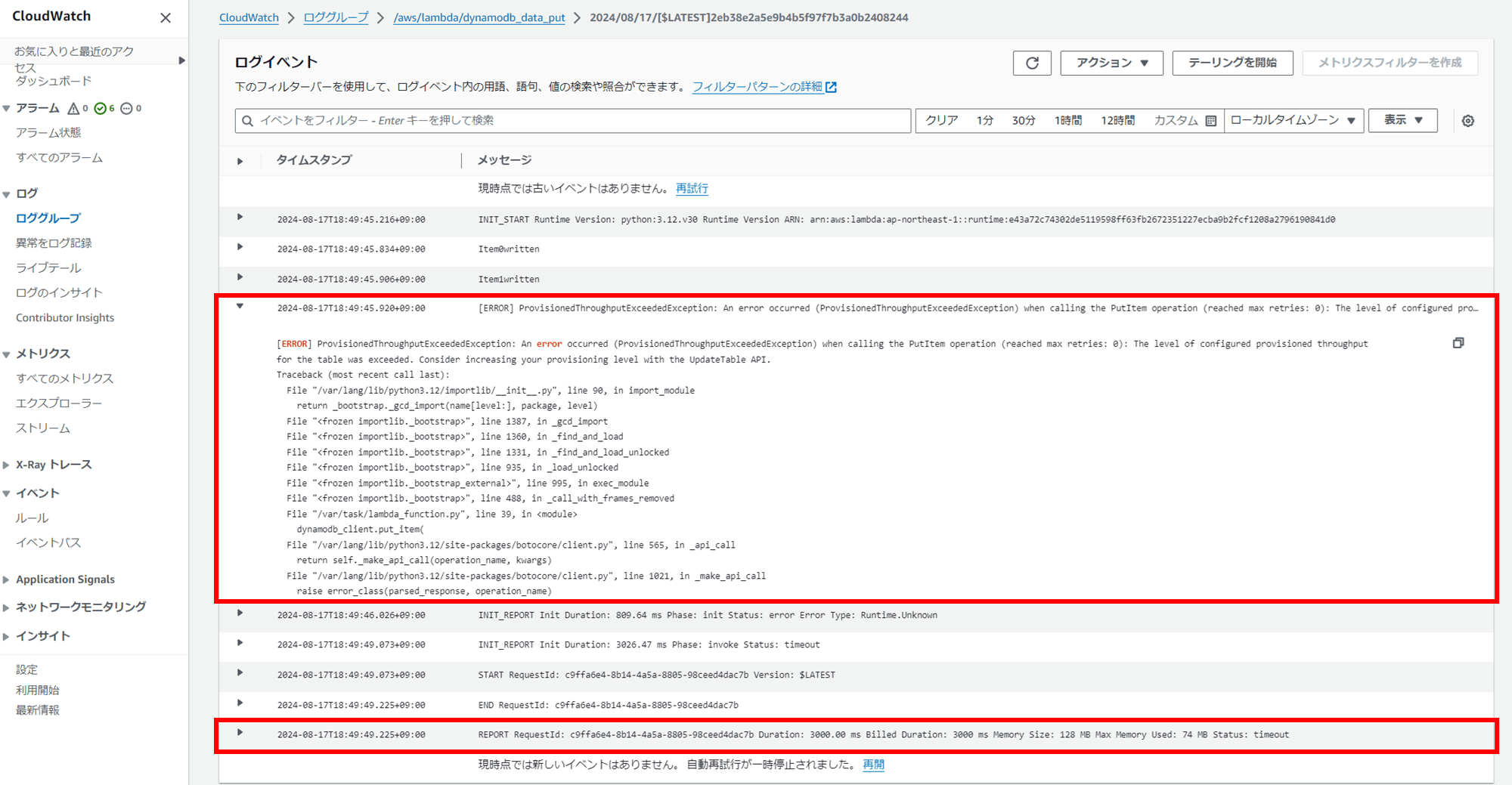The width and height of the screenshot is (1512, 785).
Task: Open the log display settings gear icon
Action: click(x=1468, y=121)
